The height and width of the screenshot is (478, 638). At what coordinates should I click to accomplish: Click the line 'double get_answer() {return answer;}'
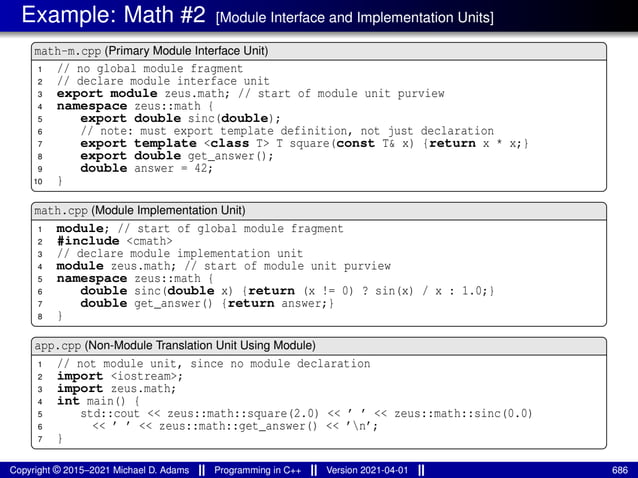(x=207, y=303)
